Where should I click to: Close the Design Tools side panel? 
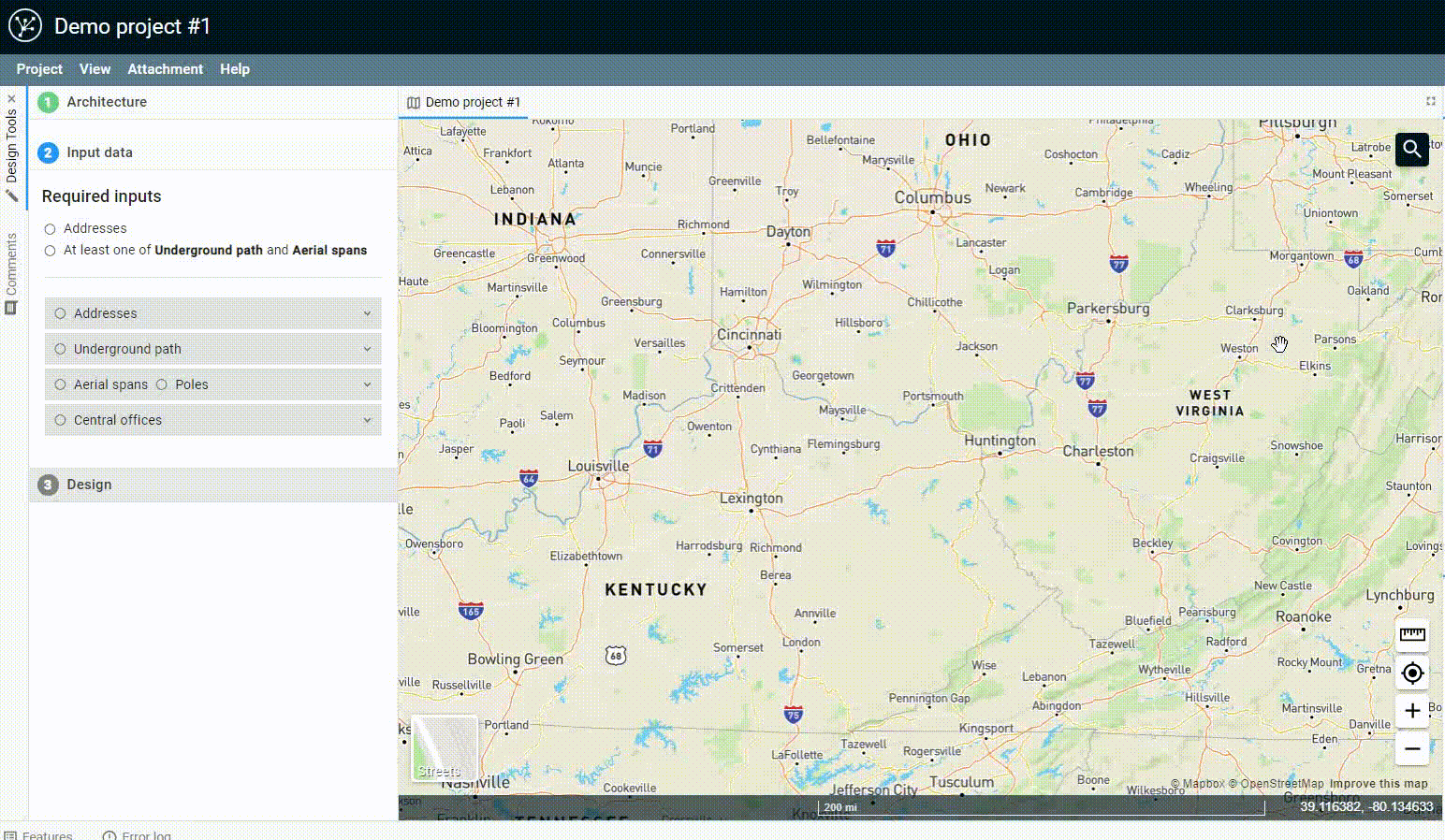click(x=11, y=98)
